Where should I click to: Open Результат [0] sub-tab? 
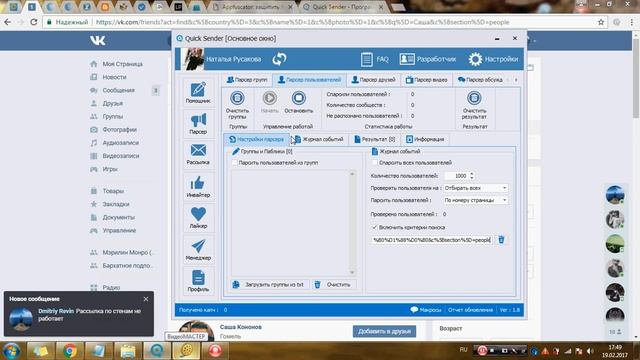point(375,139)
